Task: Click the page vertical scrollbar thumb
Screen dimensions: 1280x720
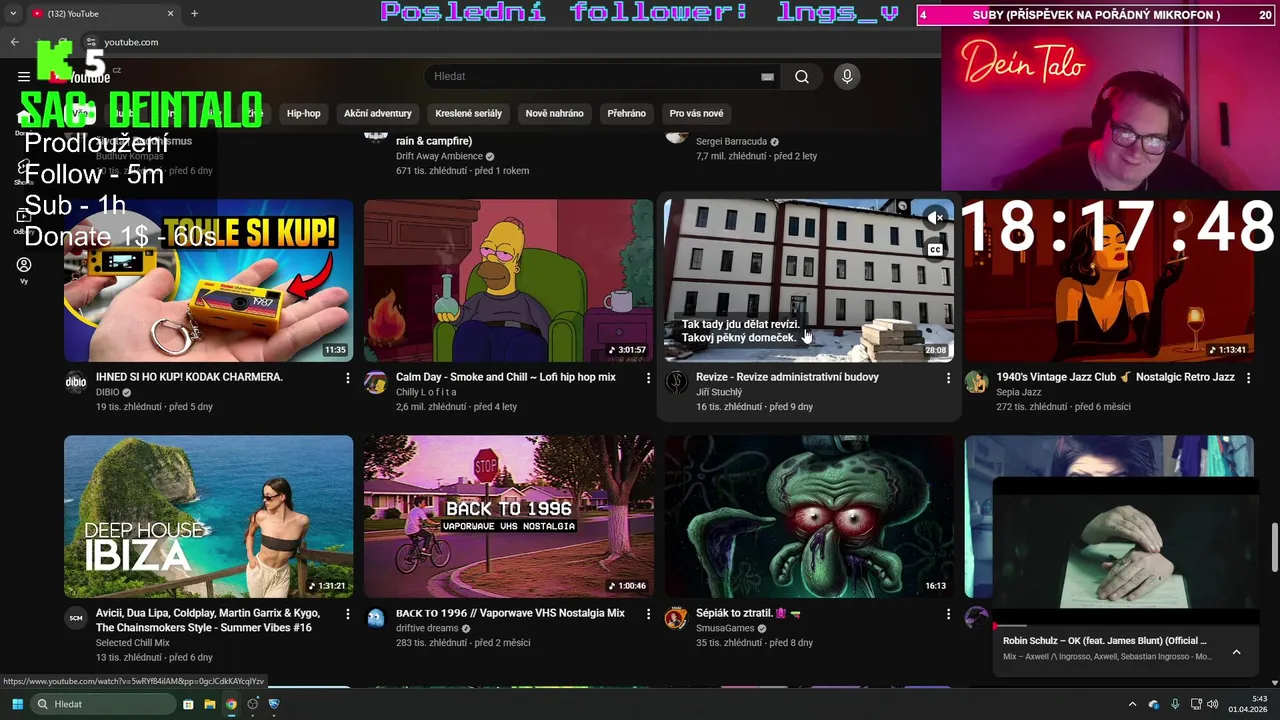Action: click(1275, 547)
